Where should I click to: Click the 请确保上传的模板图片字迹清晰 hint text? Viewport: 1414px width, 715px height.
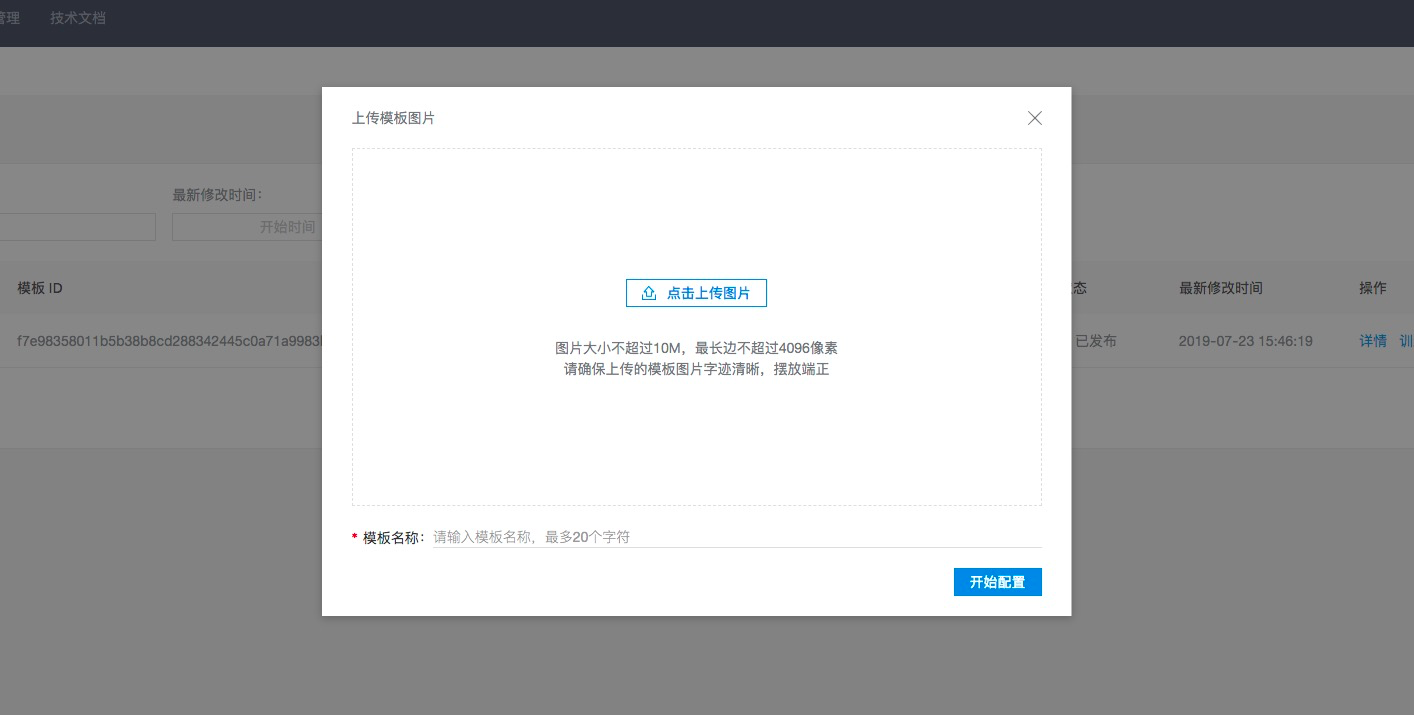696,369
